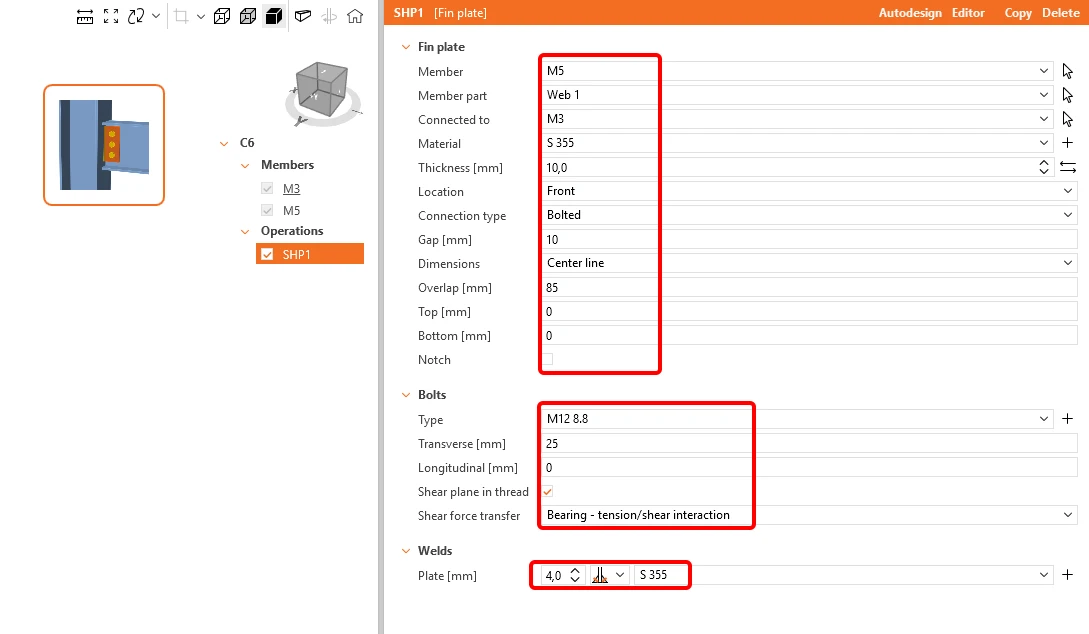
Task: Open the Member dropdown showing M5
Action: pos(797,71)
